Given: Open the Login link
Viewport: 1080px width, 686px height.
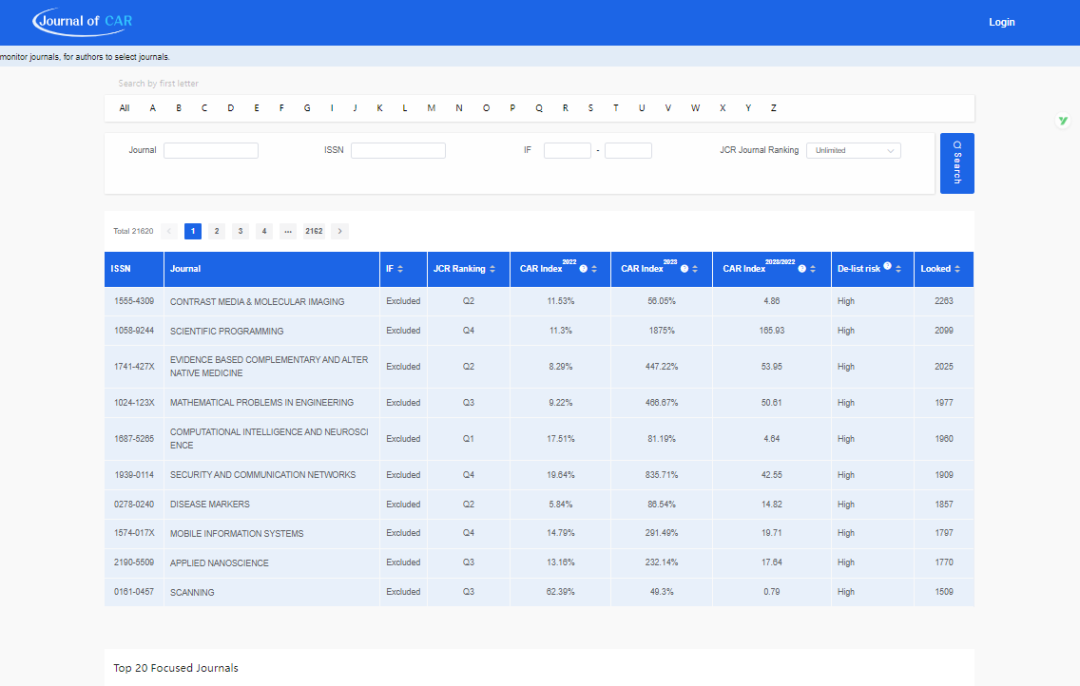Looking at the screenshot, I should tap(1001, 22).
